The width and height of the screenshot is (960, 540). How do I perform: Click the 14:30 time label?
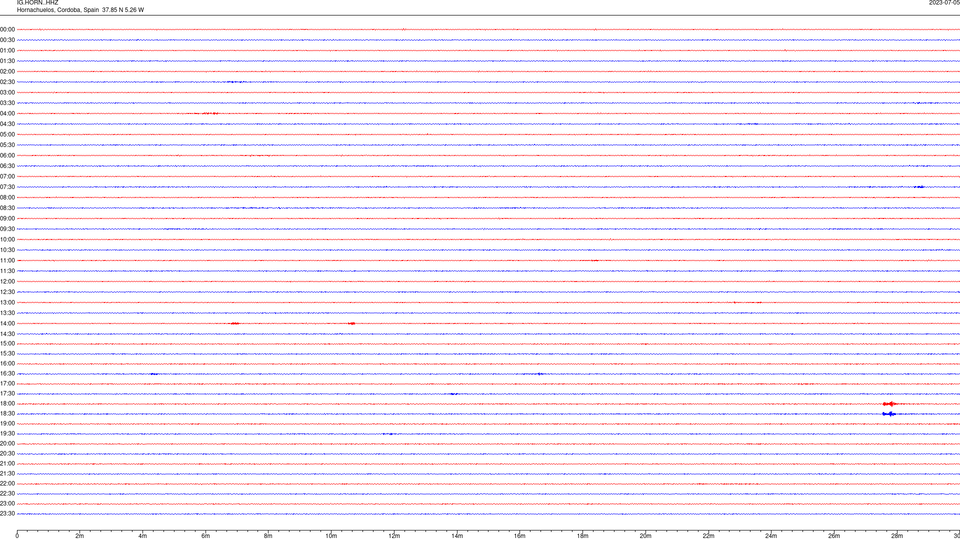click(x=7, y=334)
